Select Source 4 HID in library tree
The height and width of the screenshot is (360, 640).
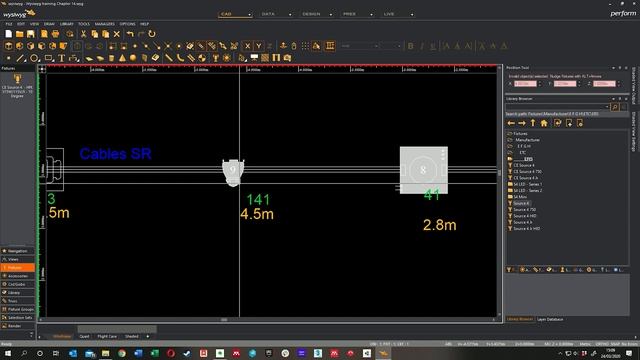pyautogui.click(x=525, y=216)
